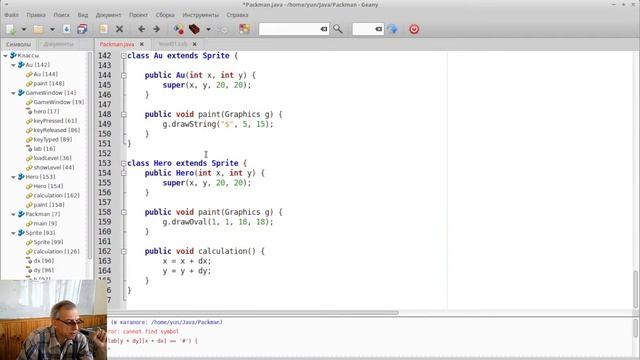
Task: Click the go-to-line number field
Action: (x=363, y=29)
